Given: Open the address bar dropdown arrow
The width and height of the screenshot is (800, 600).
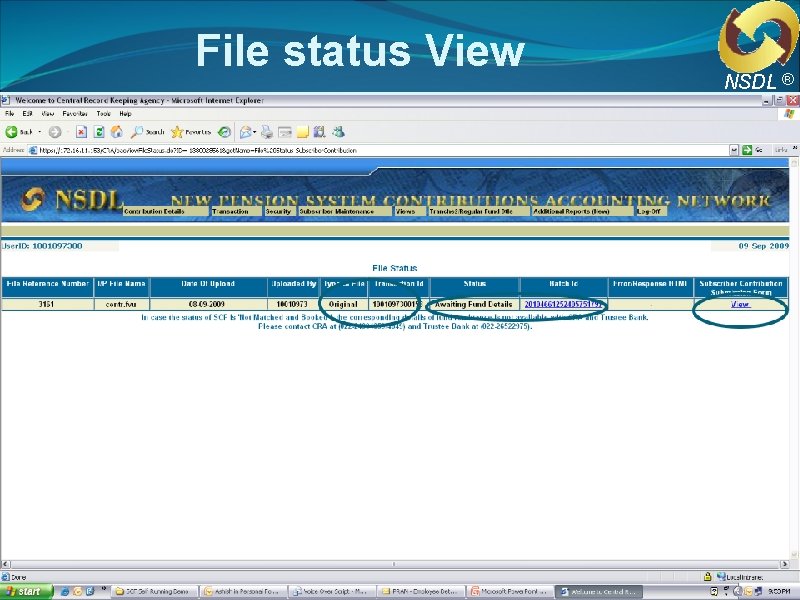Looking at the screenshot, I should [734, 150].
